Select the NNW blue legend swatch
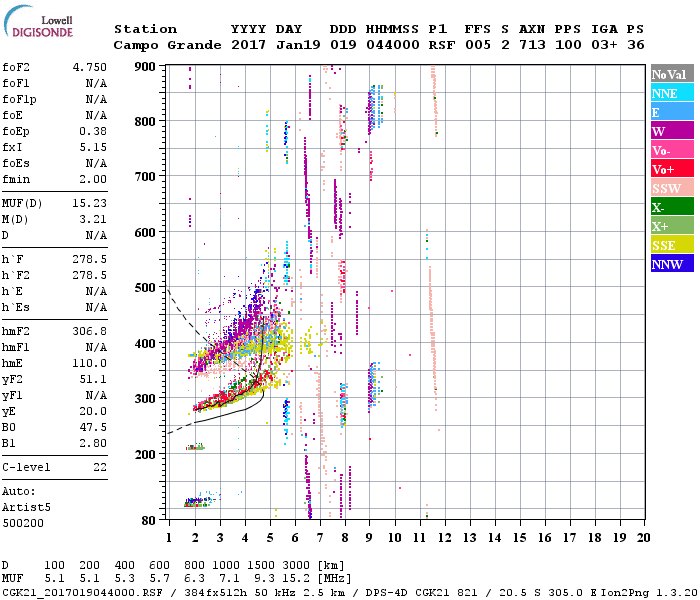The image size is (700, 600). coord(671,264)
